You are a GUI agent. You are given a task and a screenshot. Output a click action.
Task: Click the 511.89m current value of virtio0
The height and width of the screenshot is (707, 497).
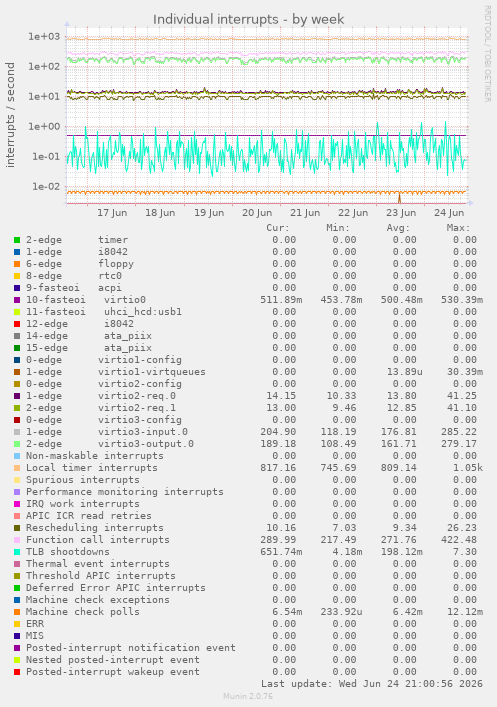coord(281,300)
